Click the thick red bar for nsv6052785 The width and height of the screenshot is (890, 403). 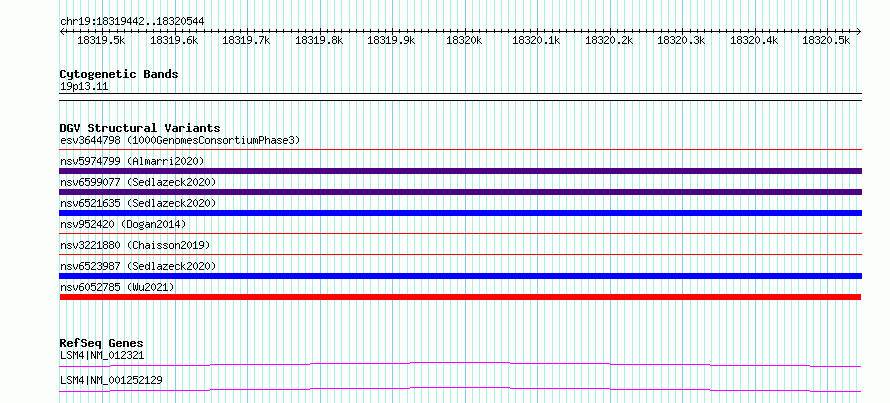tap(460, 297)
